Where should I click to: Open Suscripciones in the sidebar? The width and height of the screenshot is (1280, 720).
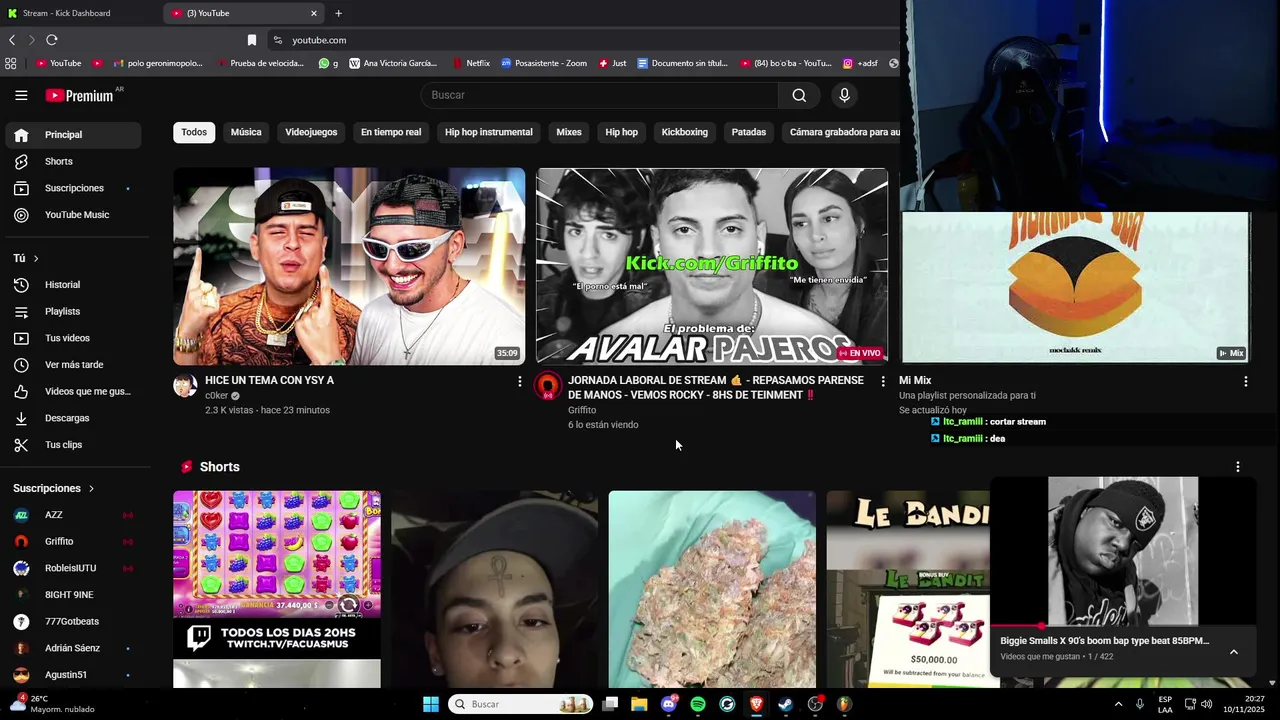tap(73, 188)
